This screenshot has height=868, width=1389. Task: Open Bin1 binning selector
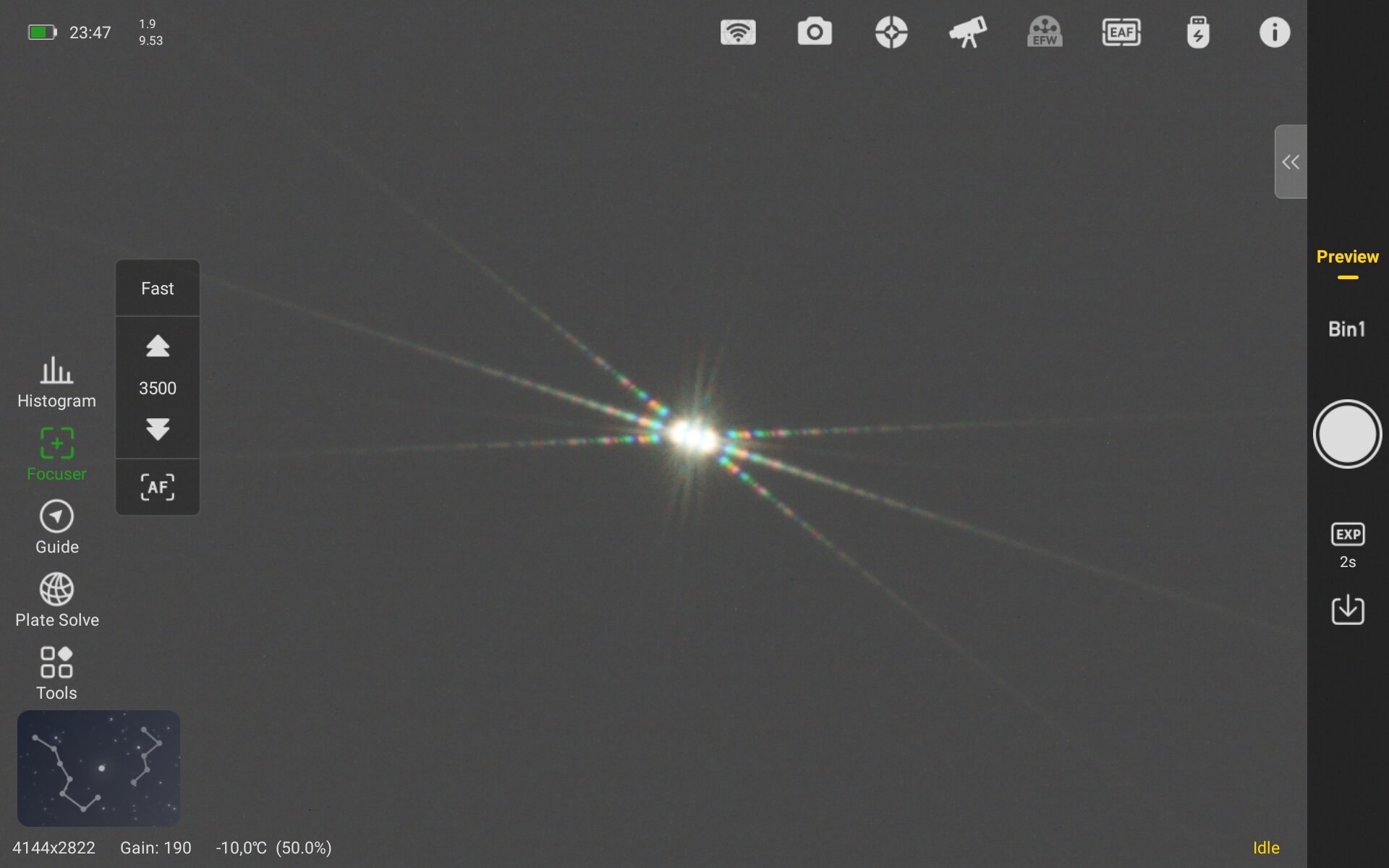[1346, 329]
